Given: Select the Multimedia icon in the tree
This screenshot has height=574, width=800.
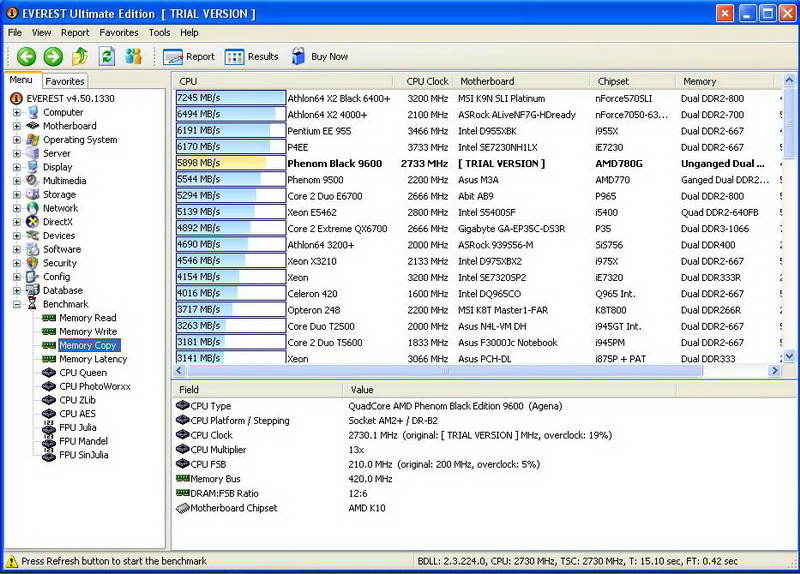Looking at the screenshot, I should 33,181.
